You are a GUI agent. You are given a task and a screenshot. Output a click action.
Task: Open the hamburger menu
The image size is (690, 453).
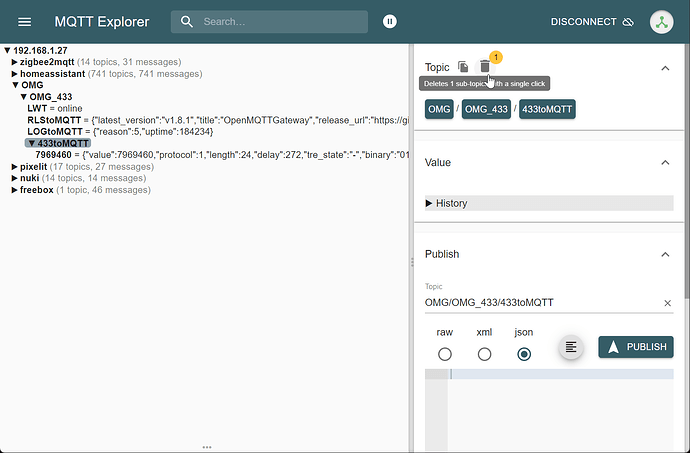25,22
